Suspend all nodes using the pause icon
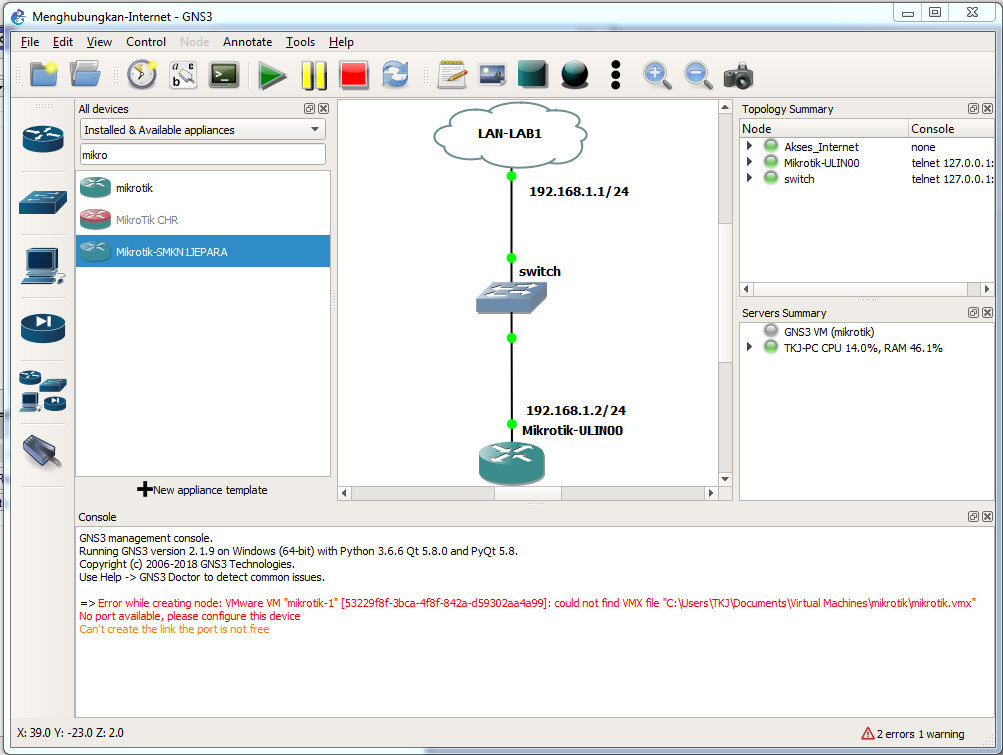Image resolution: width=1003 pixels, height=755 pixels. tap(313, 74)
